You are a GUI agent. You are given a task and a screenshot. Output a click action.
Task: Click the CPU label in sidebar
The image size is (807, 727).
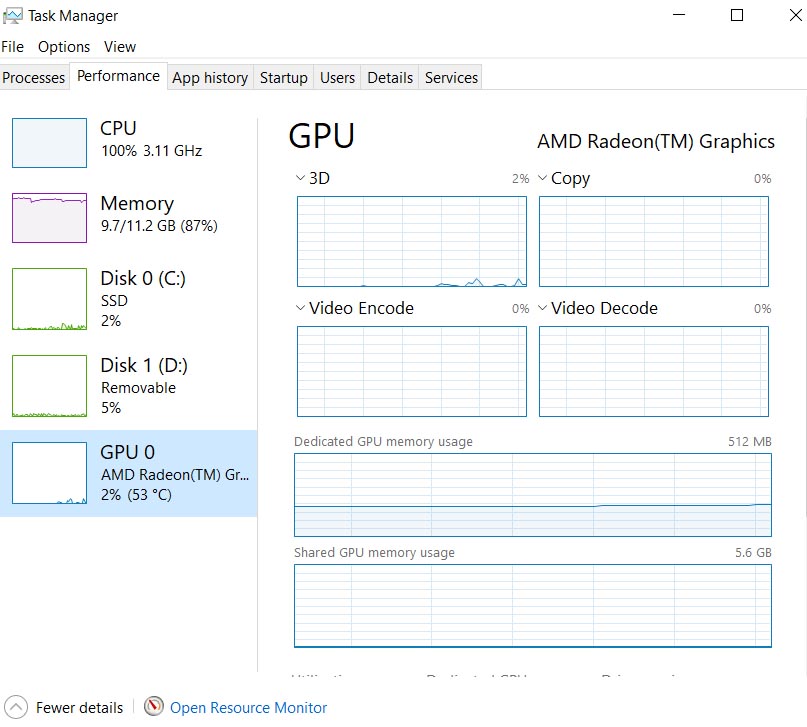[118, 128]
